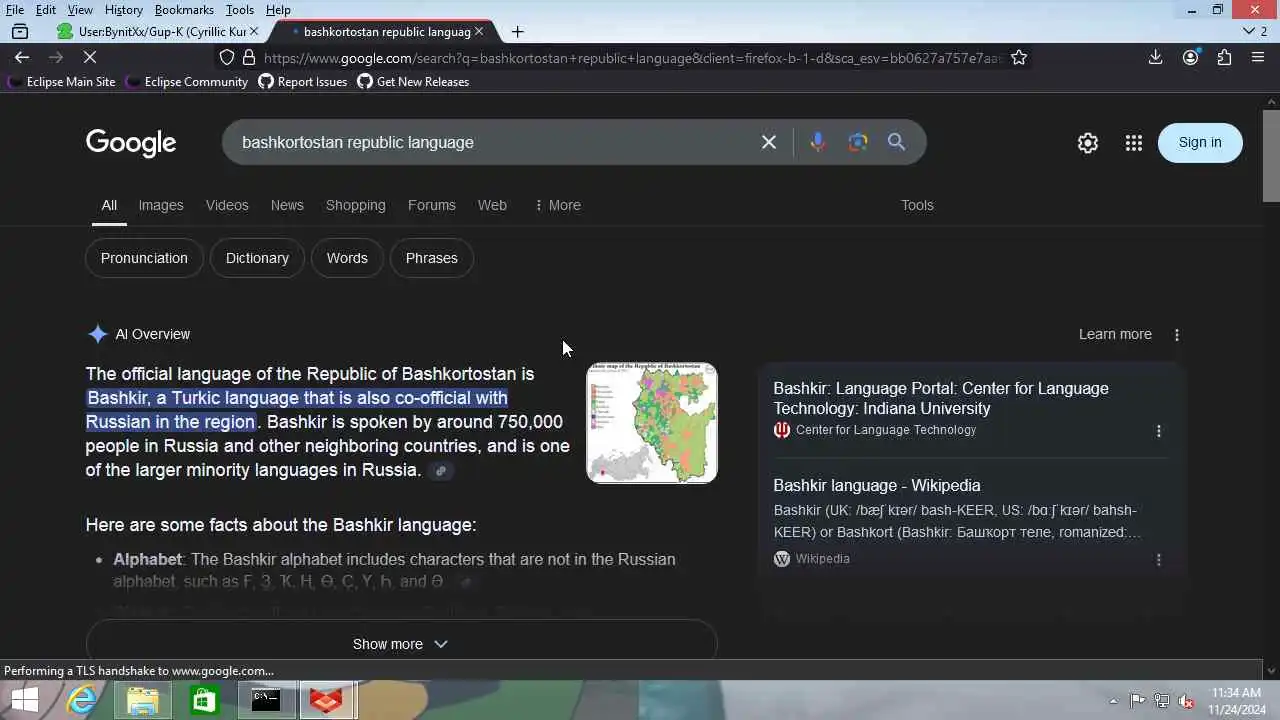This screenshot has width=1280, height=720.
Task: Select the Phrases filter chip
Action: pos(432,258)
